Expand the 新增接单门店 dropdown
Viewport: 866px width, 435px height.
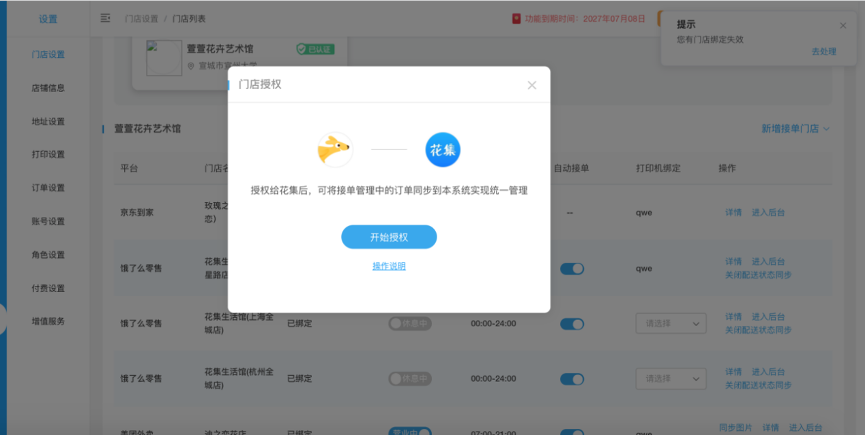tap(795, 129)
